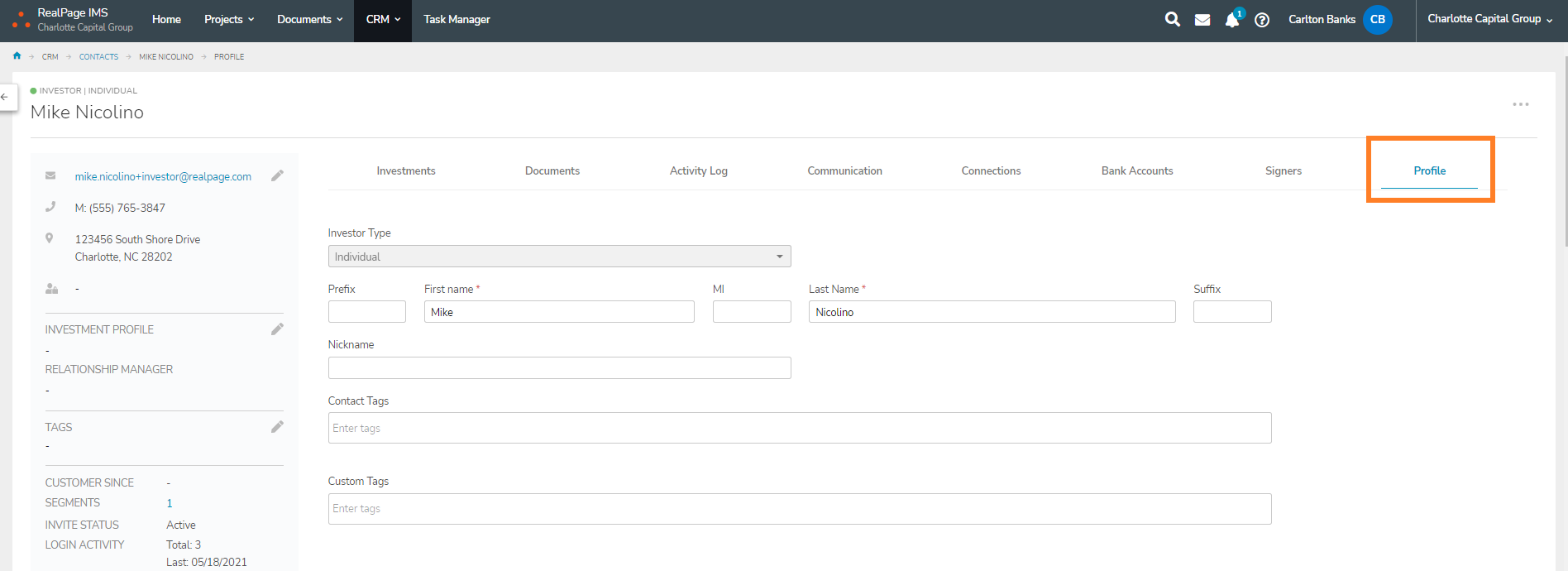
Task: Focus the Last Name field
Action: coord(992,312)
